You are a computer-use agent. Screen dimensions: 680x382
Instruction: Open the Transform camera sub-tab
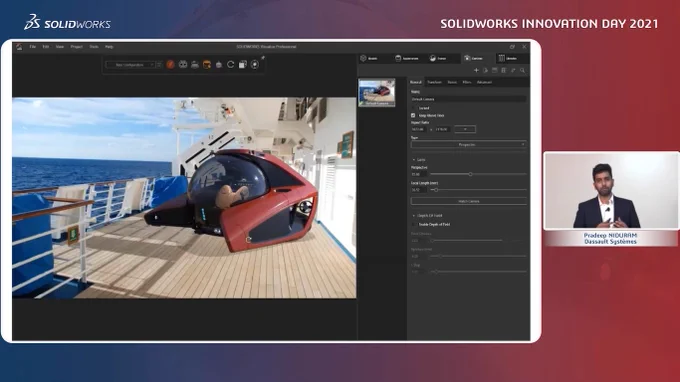click(434, 82)
